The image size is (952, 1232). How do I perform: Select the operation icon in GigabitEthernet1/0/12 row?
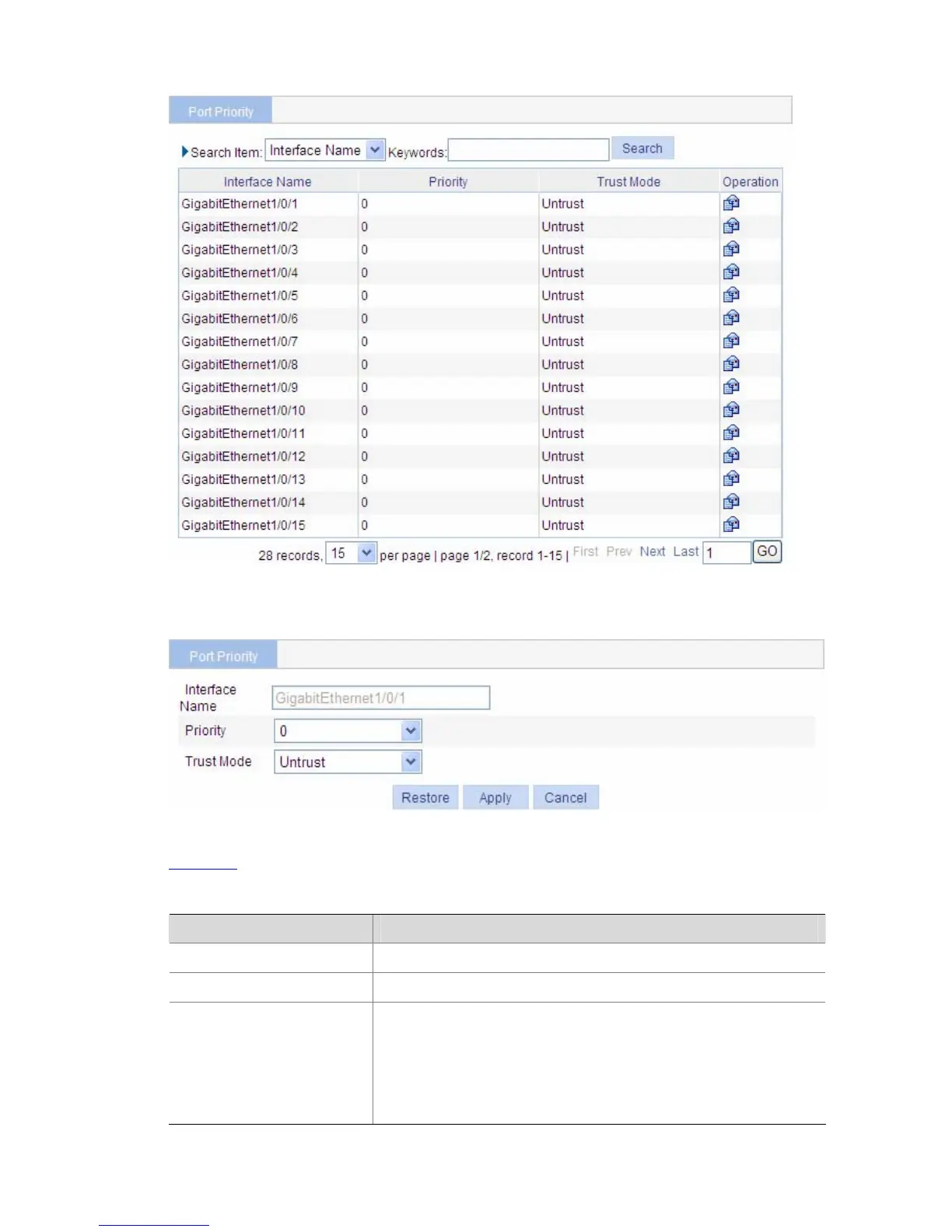731,456
